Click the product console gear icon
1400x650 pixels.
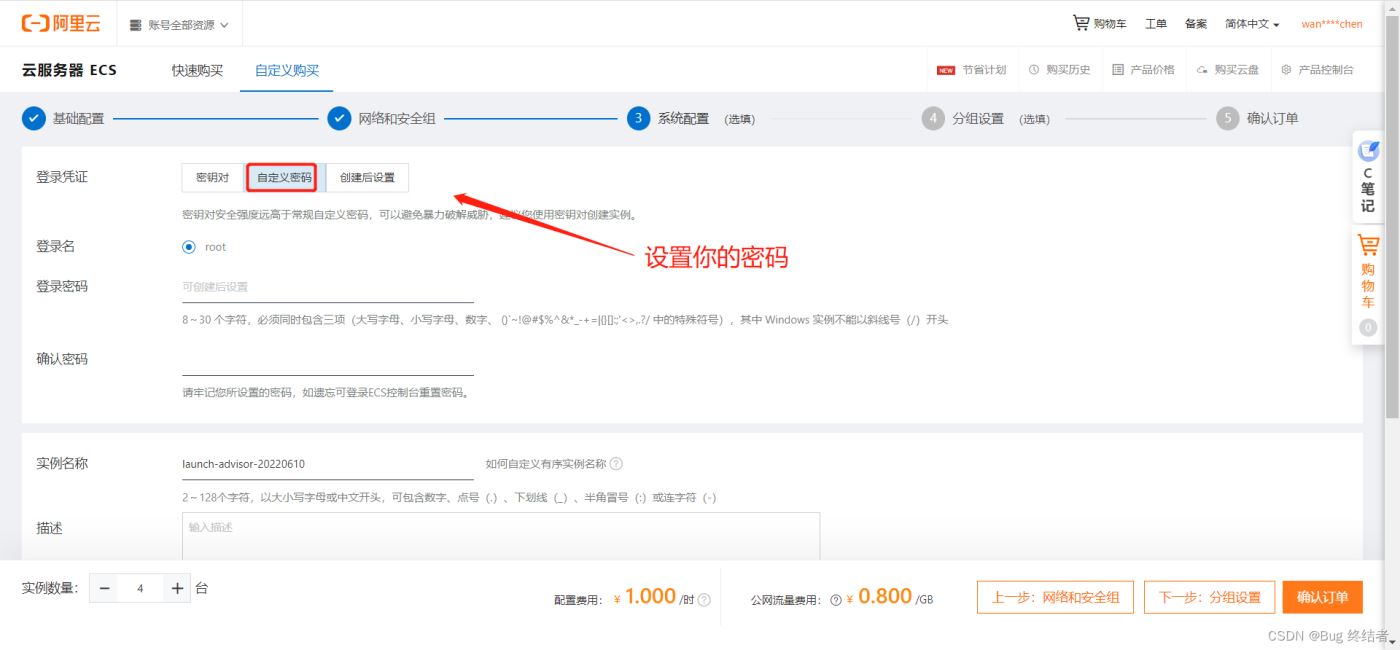pyautogui.click(x=1286, y=70)
